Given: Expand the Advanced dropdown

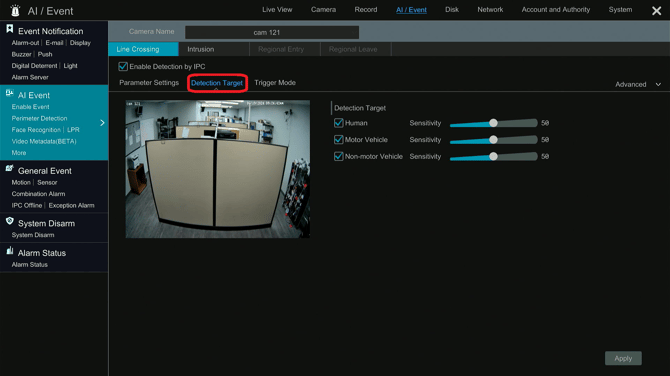Looking at the screenshot, I should tap(638, 85).
